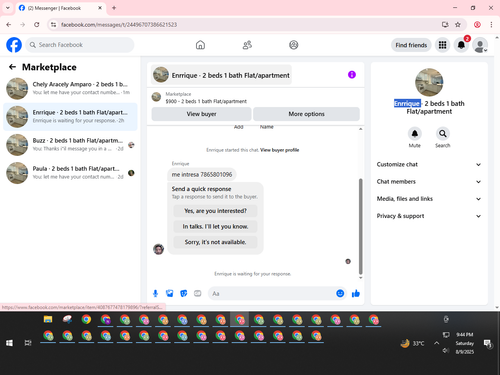Open the Friends icon in top navigation
The height and width of the screenshot is (375, 500).
[247, 45]
